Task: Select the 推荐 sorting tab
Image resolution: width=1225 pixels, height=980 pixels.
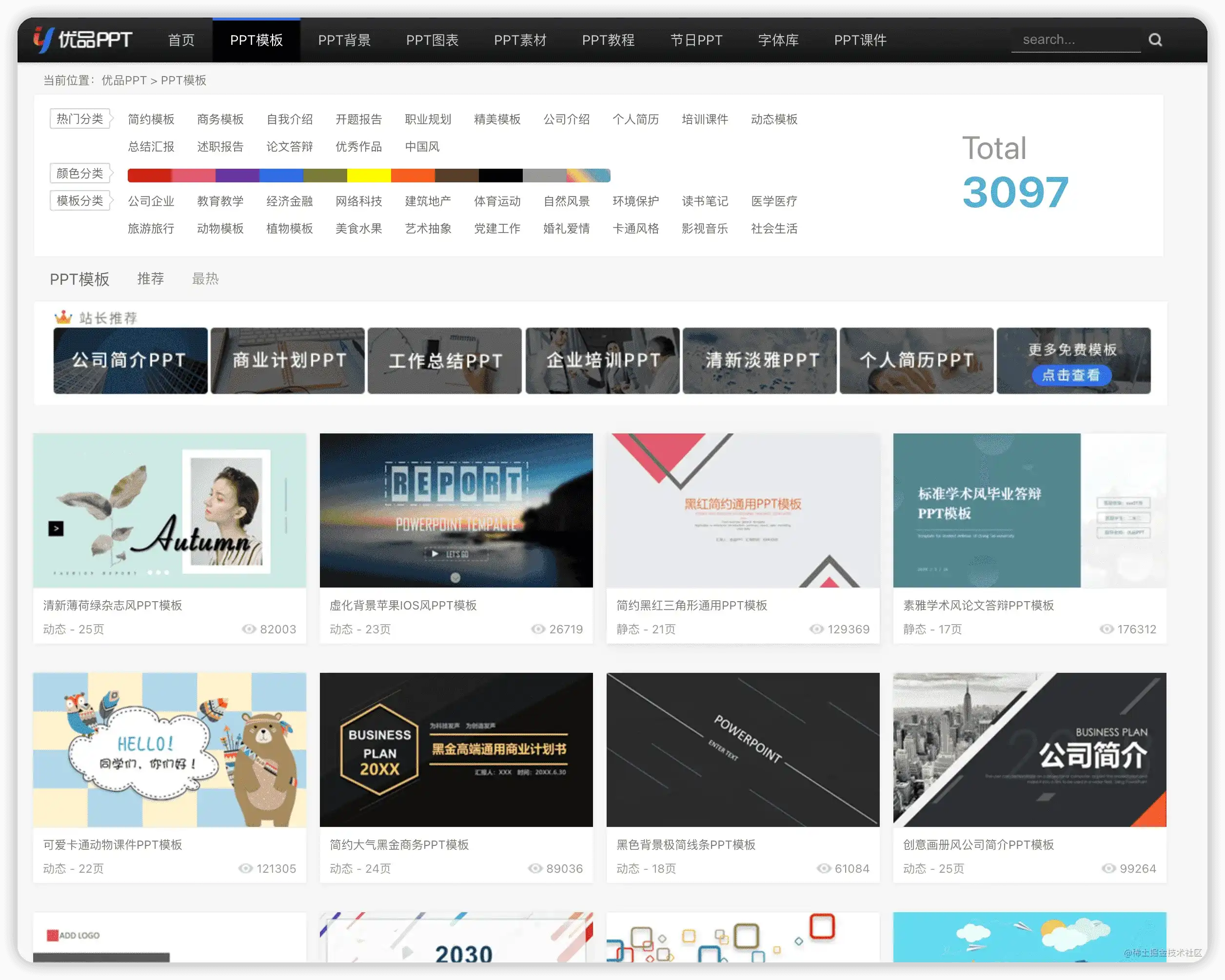Action: pyautogui.click(x=151, y=278)
